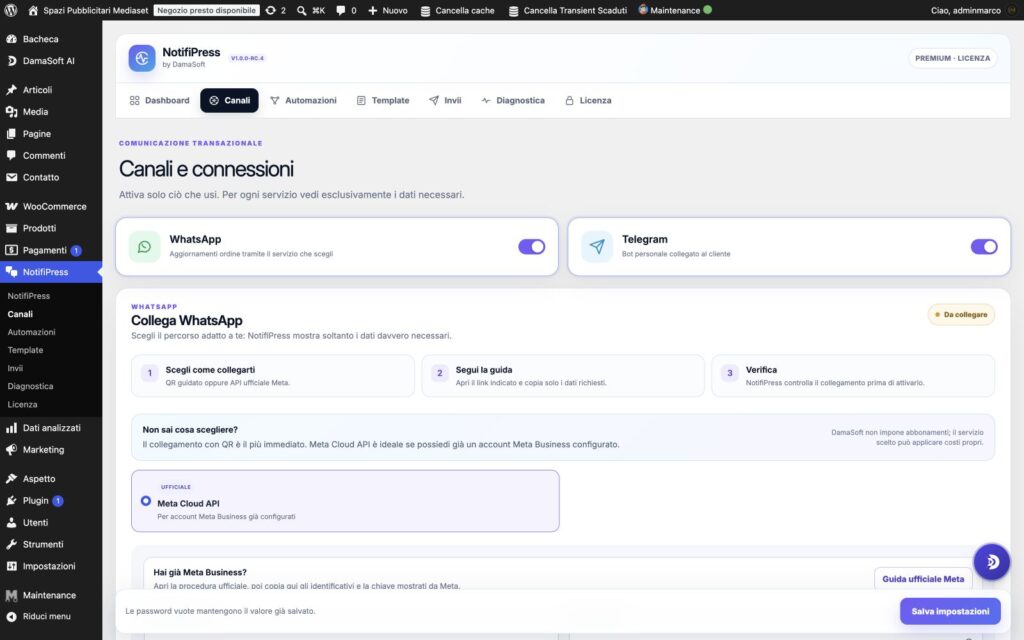1024x640 pixels.
Task: Click the home icon in admin bar
Action: click(33, 10)
